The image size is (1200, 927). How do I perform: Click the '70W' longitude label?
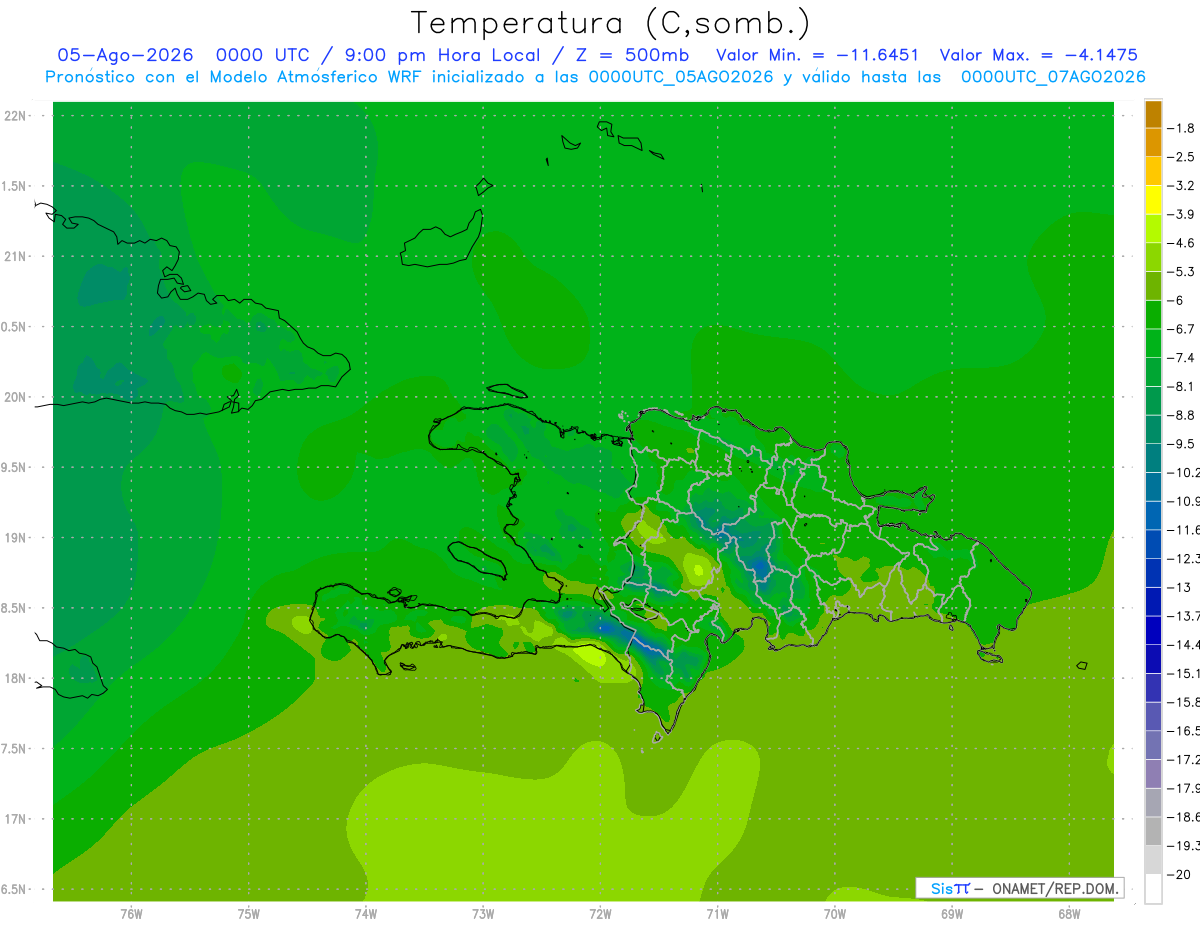(834, 914)
